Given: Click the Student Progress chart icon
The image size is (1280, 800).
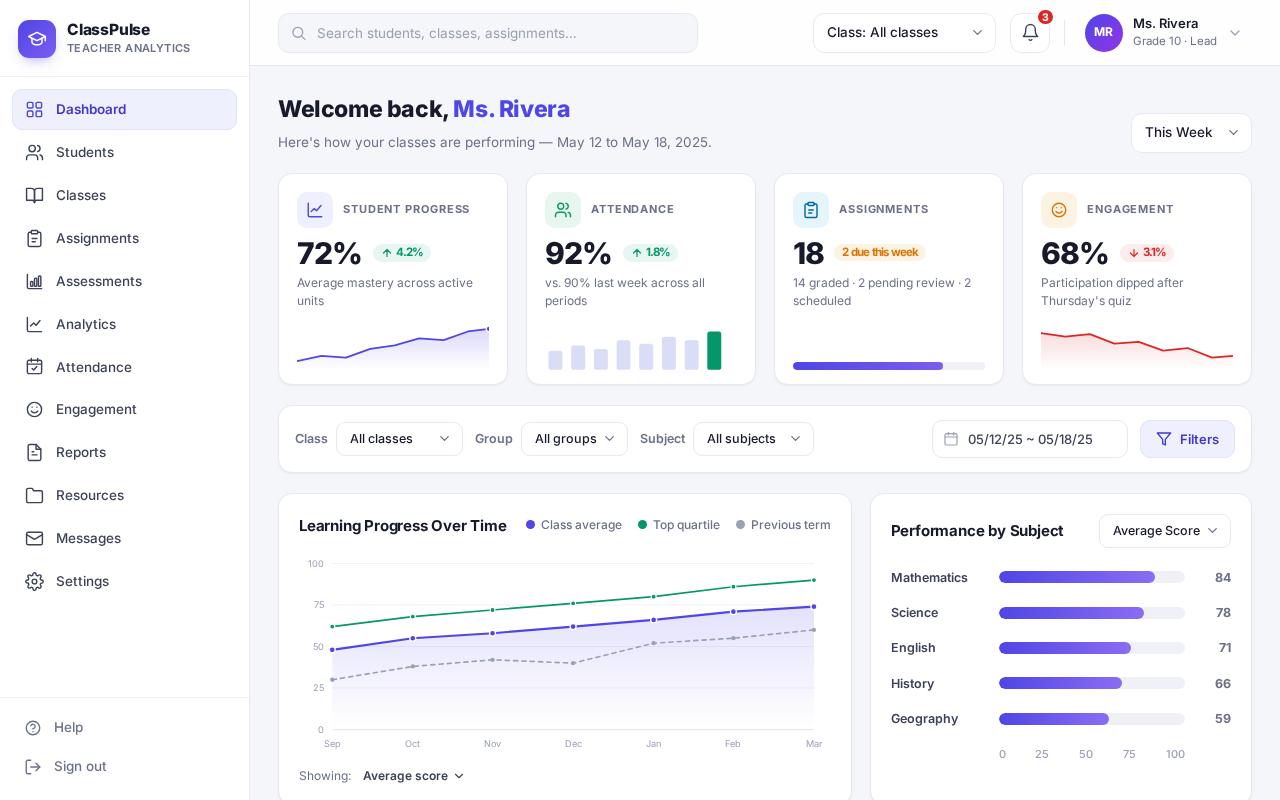Looking at the screenshot, I should pos(315,210).
